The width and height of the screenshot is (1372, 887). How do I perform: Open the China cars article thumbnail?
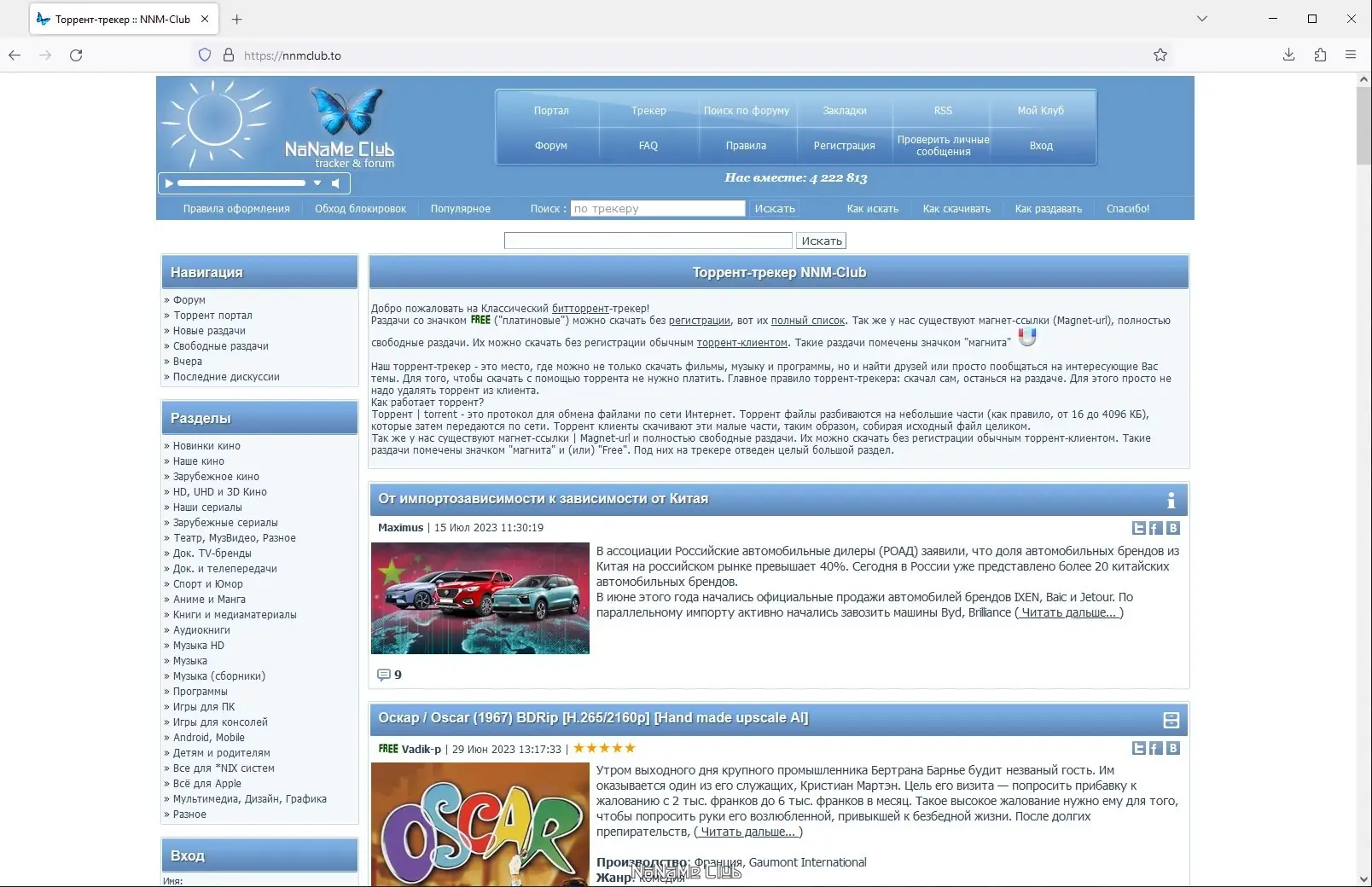[x=480, y=599]
